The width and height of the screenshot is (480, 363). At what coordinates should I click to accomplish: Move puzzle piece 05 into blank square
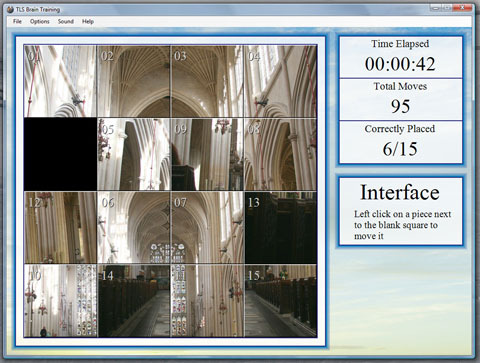pos(134,154)
